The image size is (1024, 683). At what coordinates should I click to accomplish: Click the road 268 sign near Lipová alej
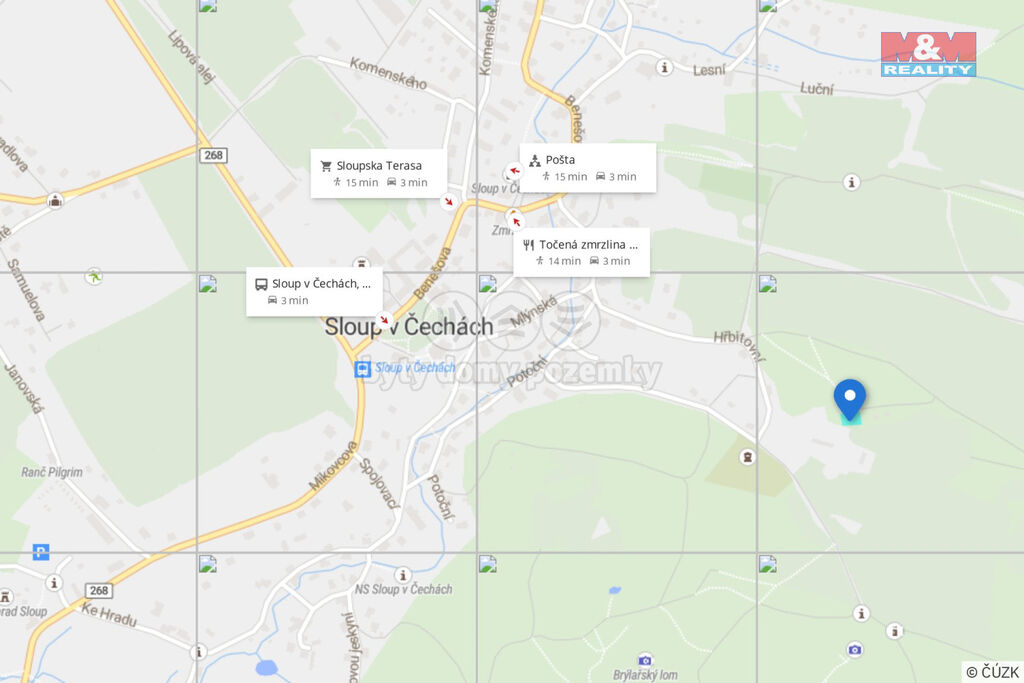pos(214,155)
